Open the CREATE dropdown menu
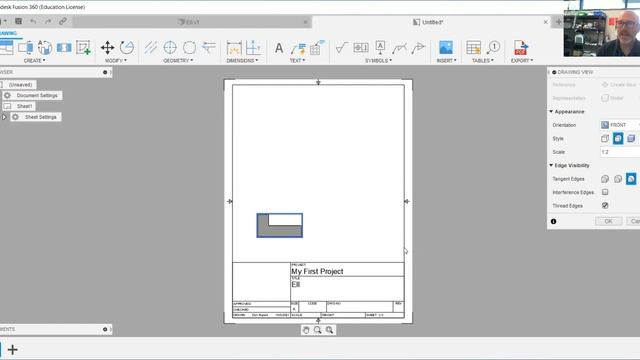Screen dimensions: 640x360 [x=35, y=60]
